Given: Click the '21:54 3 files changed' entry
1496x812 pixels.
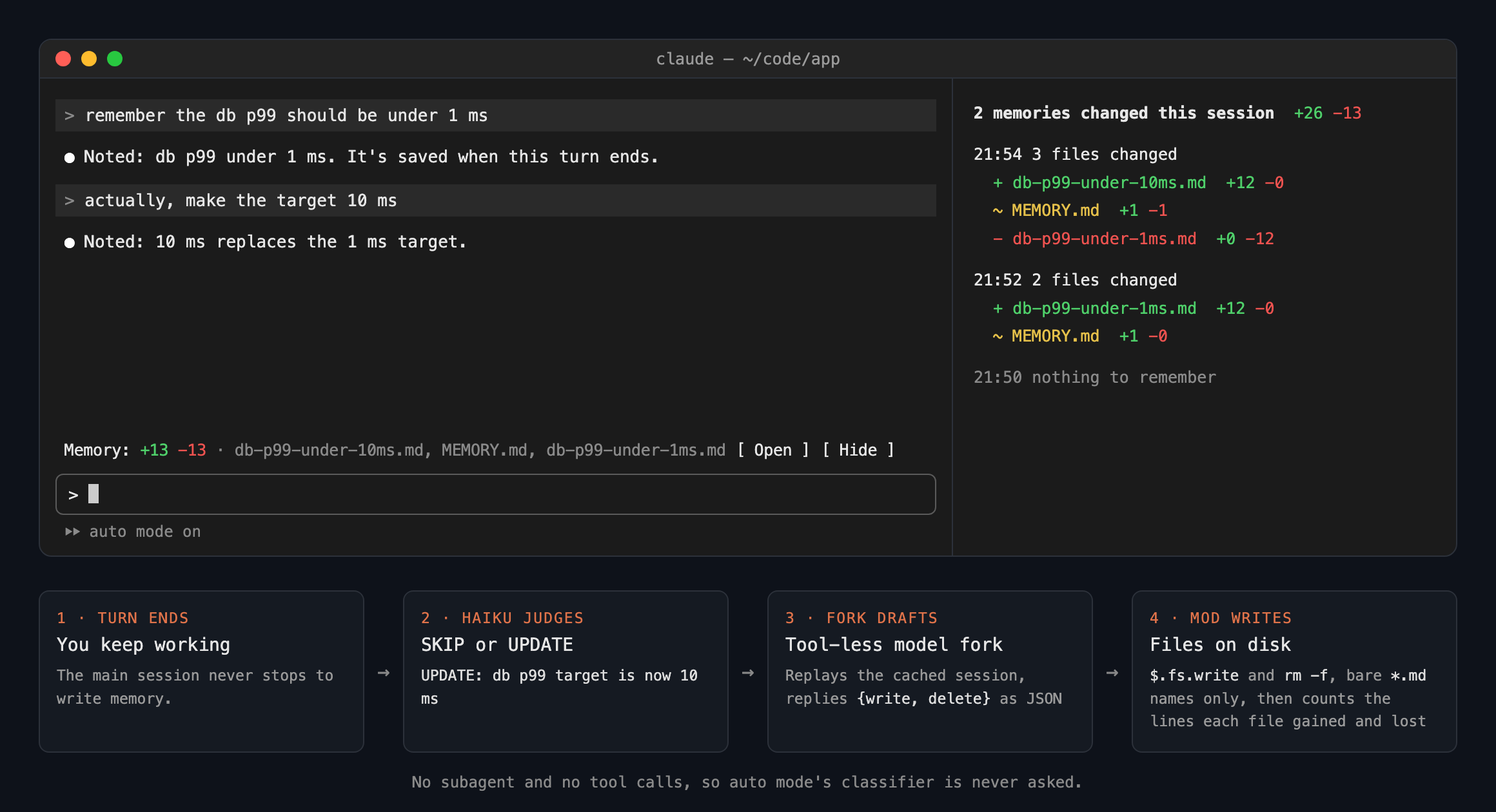Looking at the screenshot, I should point(1075,154).
